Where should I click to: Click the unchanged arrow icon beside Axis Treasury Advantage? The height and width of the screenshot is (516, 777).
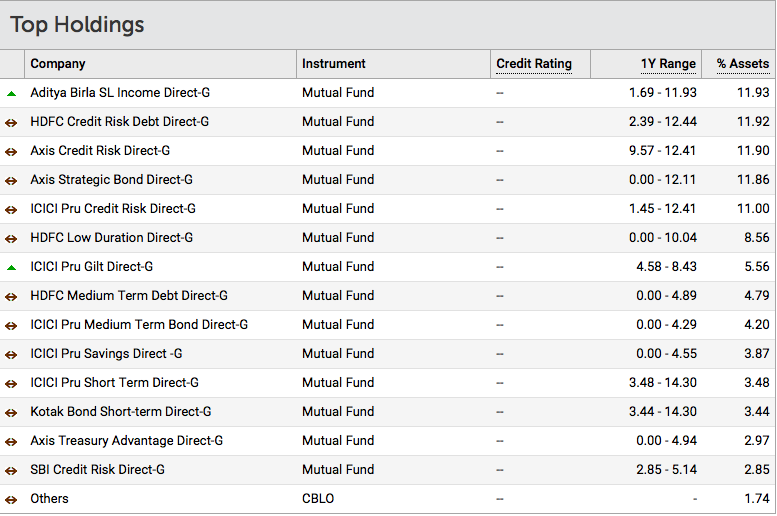pos(11,442)
